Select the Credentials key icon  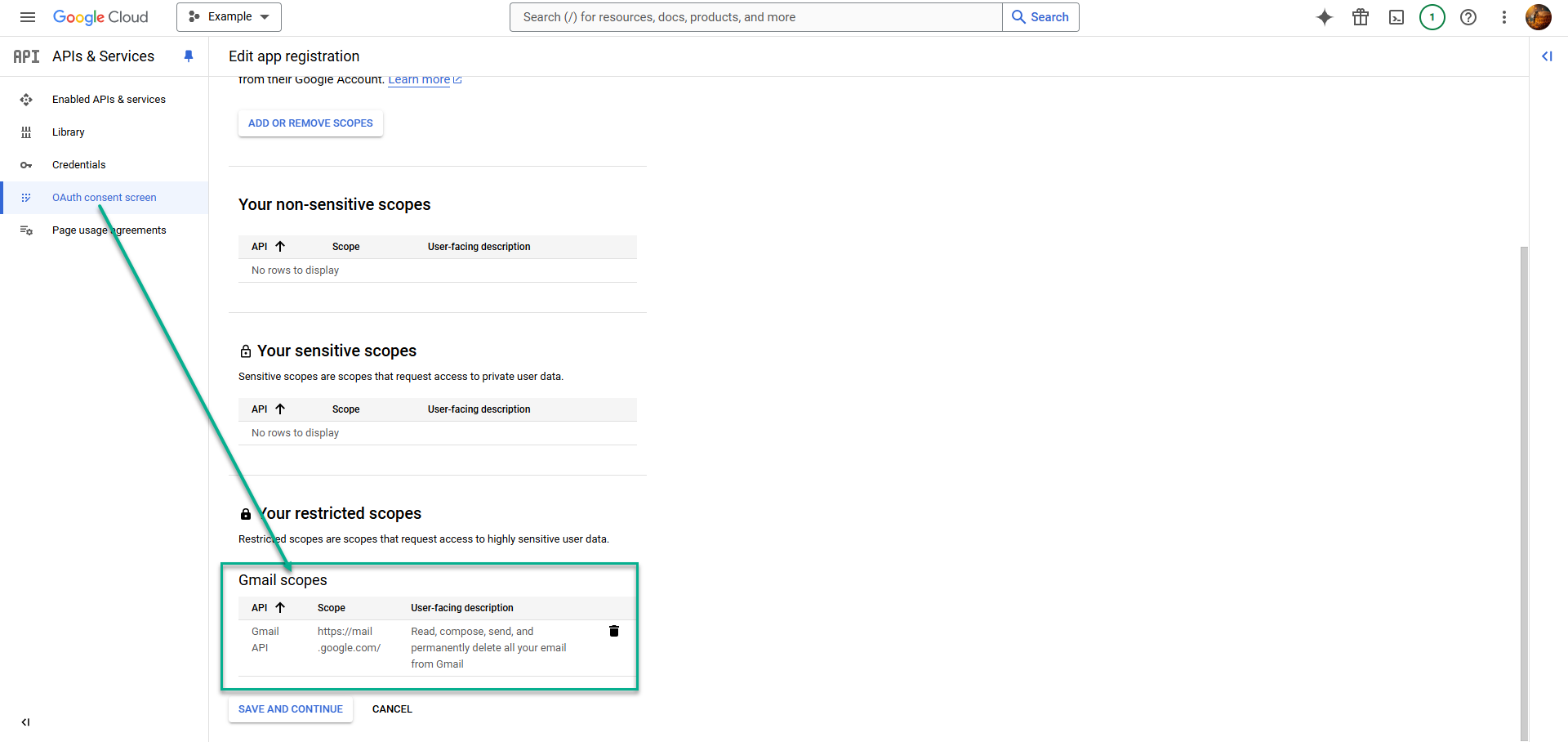pos(27,164)
